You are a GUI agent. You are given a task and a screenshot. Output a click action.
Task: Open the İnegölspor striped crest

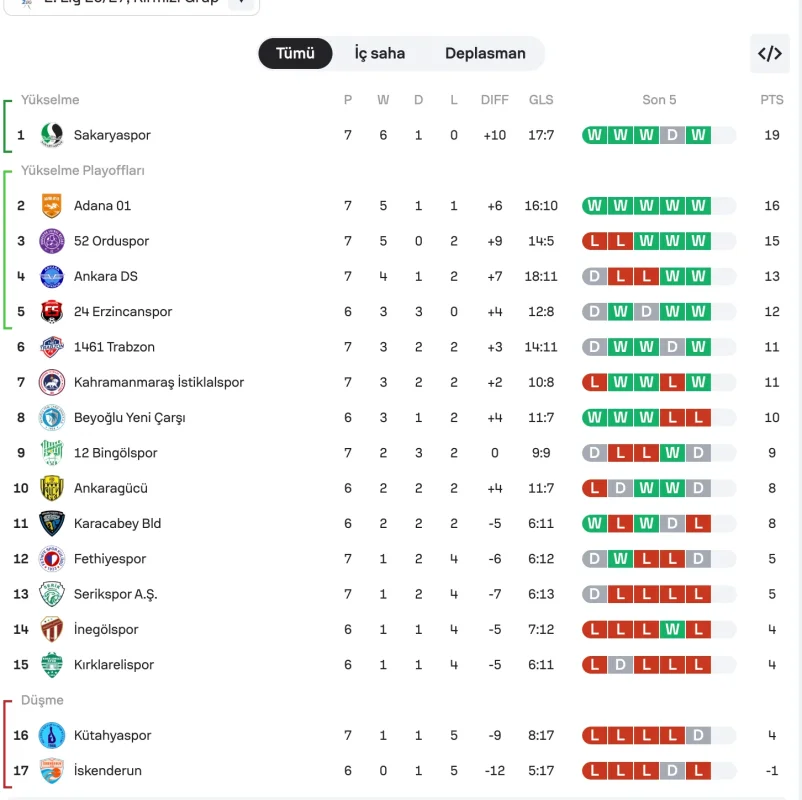click(x=52, y=629)
